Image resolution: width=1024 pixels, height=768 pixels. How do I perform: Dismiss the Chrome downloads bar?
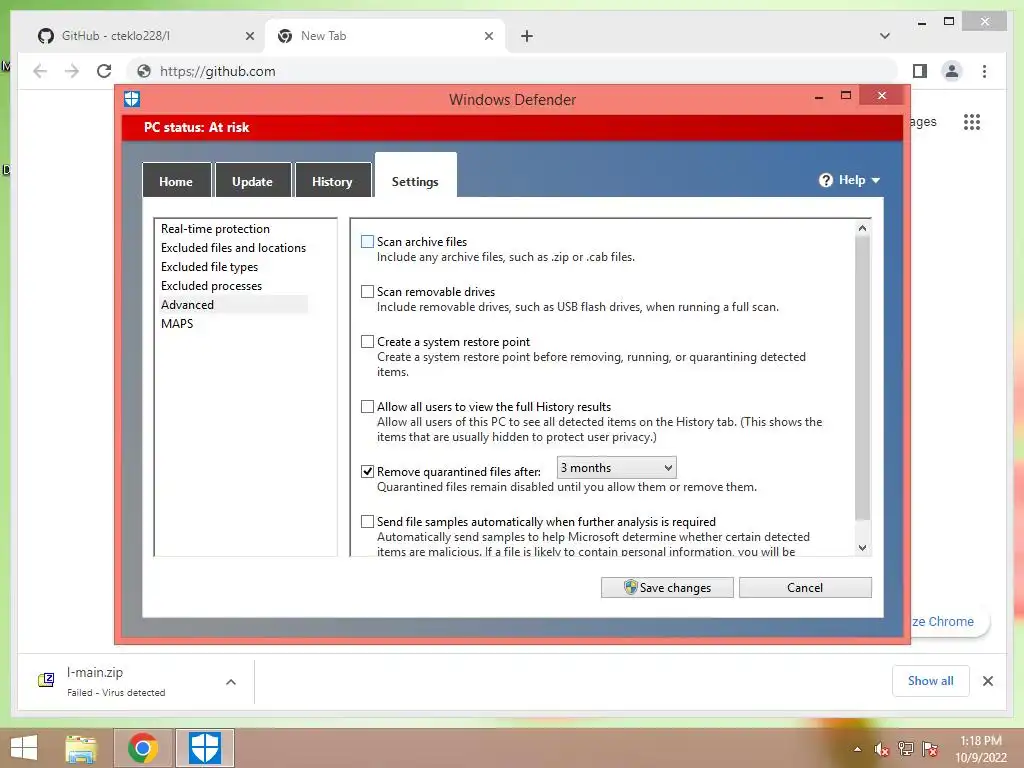(x=987, y=681)
